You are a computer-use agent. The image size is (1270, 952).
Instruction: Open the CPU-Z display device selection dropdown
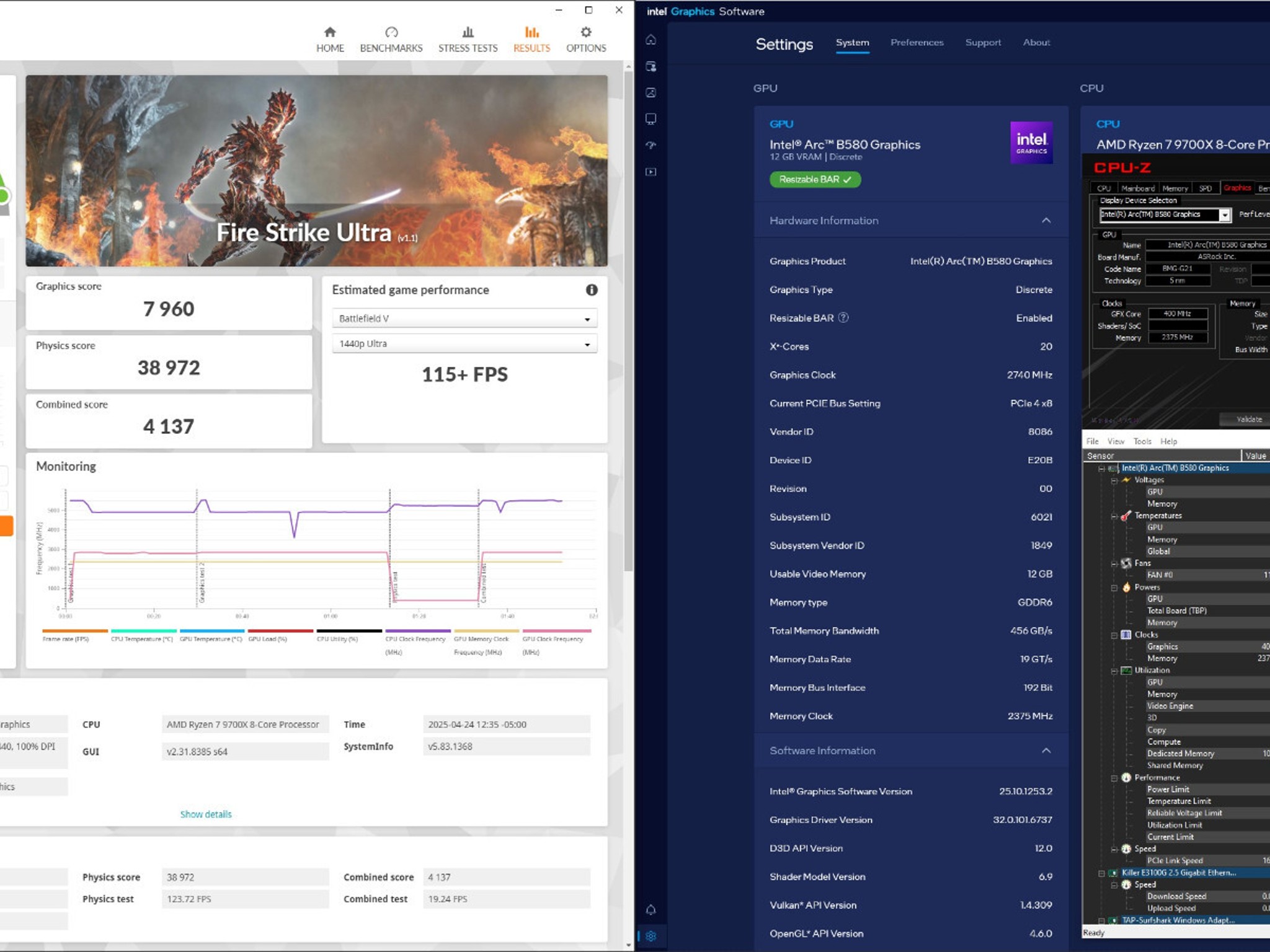1225,214
